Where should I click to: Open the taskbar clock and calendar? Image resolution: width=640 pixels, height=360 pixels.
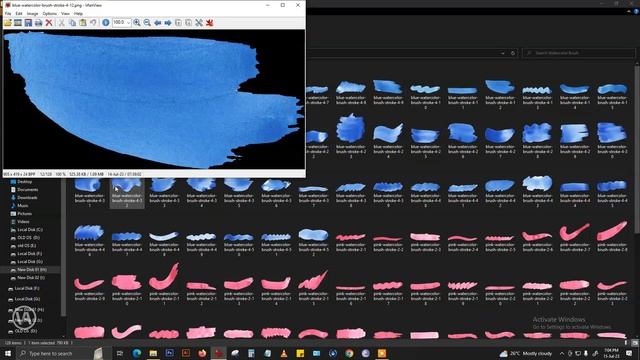pyautogui.click(x=611, y=353)
